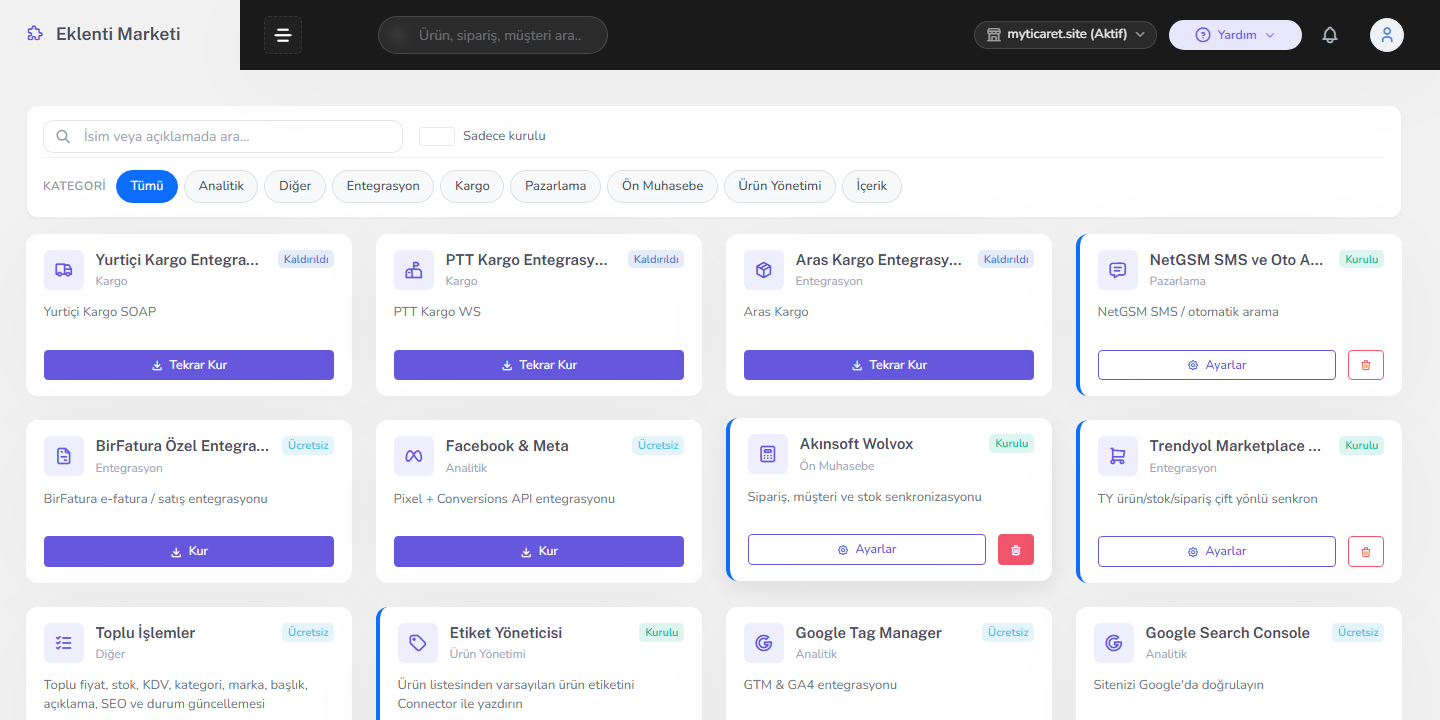Viewport: 1440px width, 720px height.
Task: Filter plugins by Pazarlama category
Action: click(x=556, y=186)
